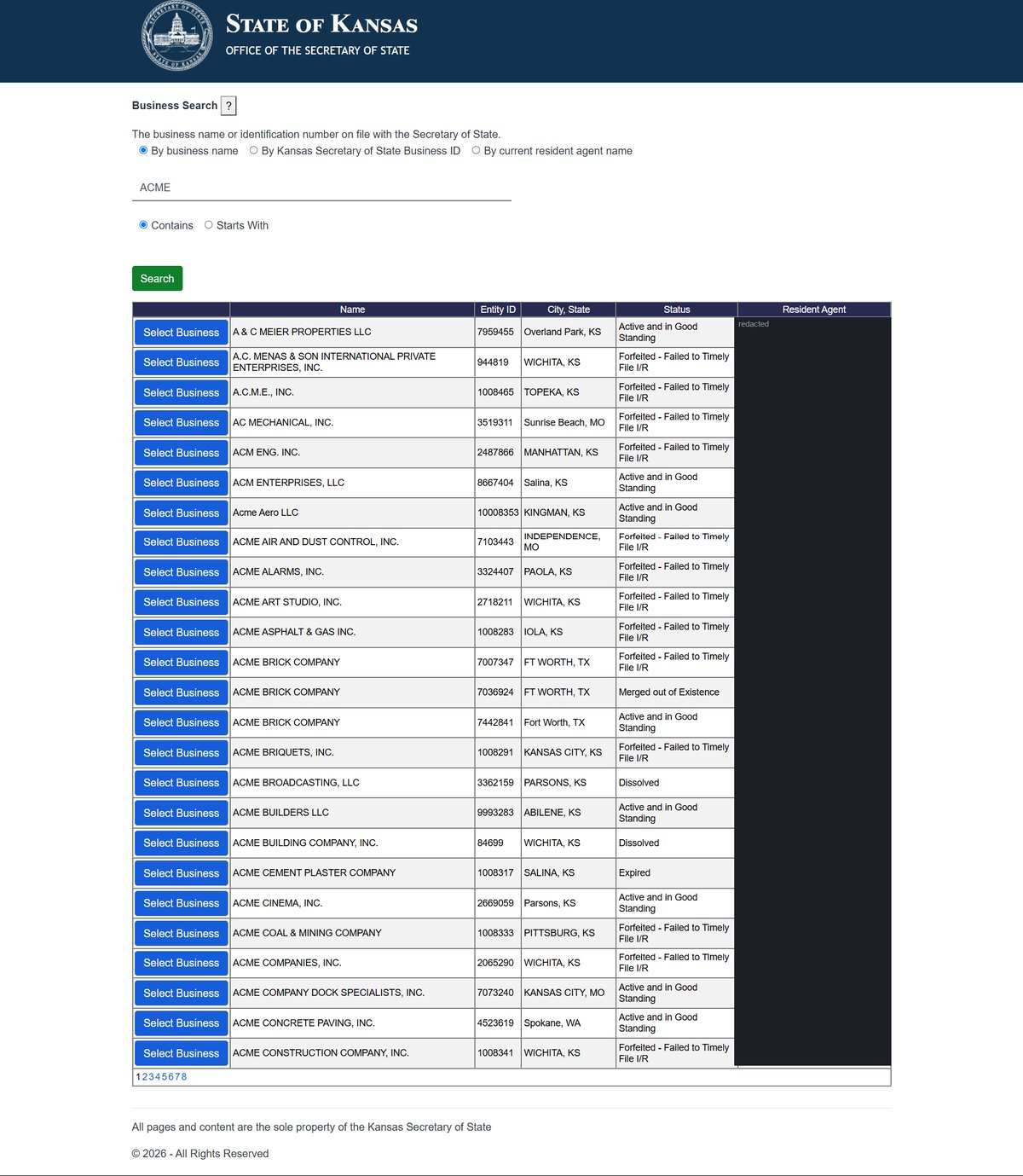
Task: Click the entity ID 10008353 cell
Action: tap(498, 513)
